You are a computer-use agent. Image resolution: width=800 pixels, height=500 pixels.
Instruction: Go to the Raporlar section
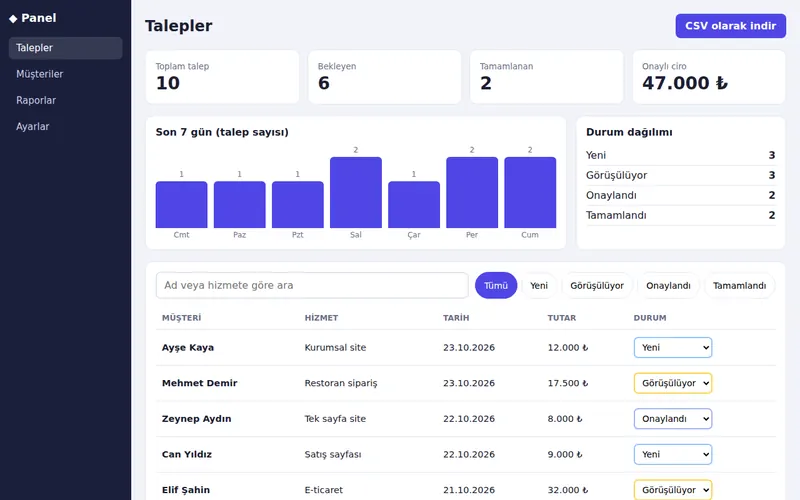tap(65, 101)
